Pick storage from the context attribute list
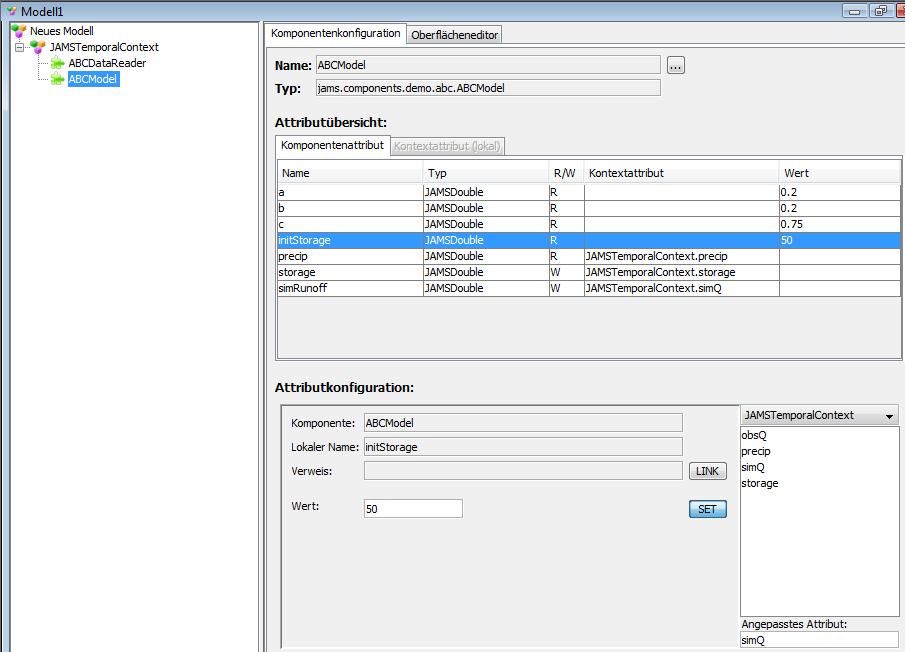Viewport: 905px width, 652px height. pos(759,483)
